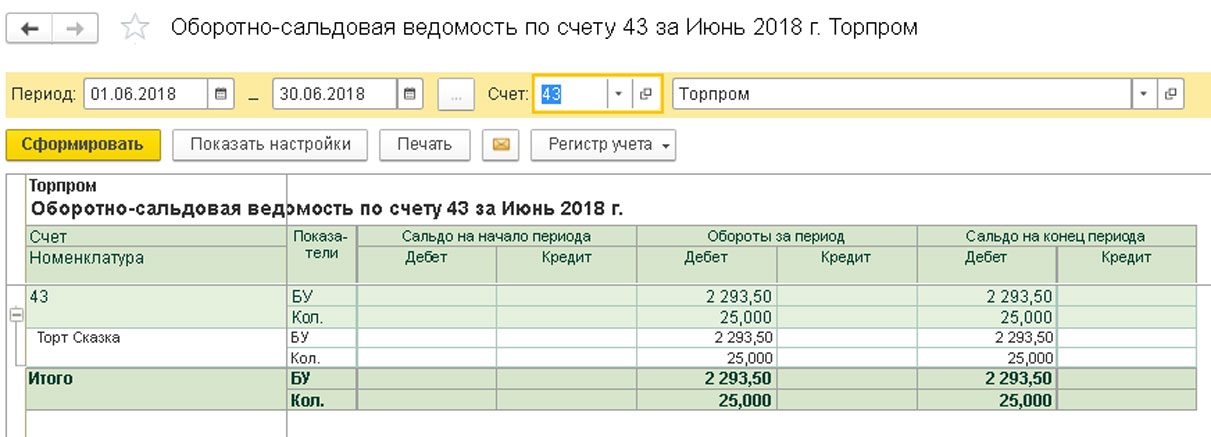Open account 43 form via open icon
The width and height of the screenshot is (1211, 437).
(646, 94)
